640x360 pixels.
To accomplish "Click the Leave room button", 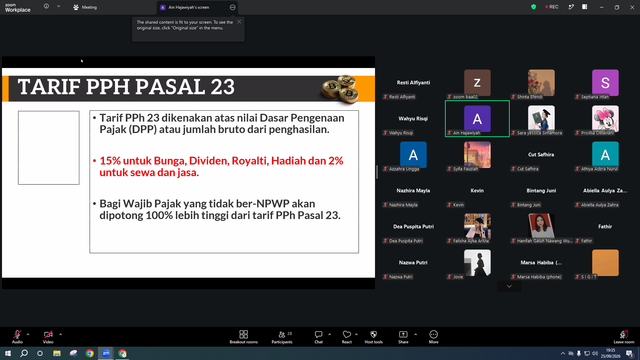I will [624, 337].
